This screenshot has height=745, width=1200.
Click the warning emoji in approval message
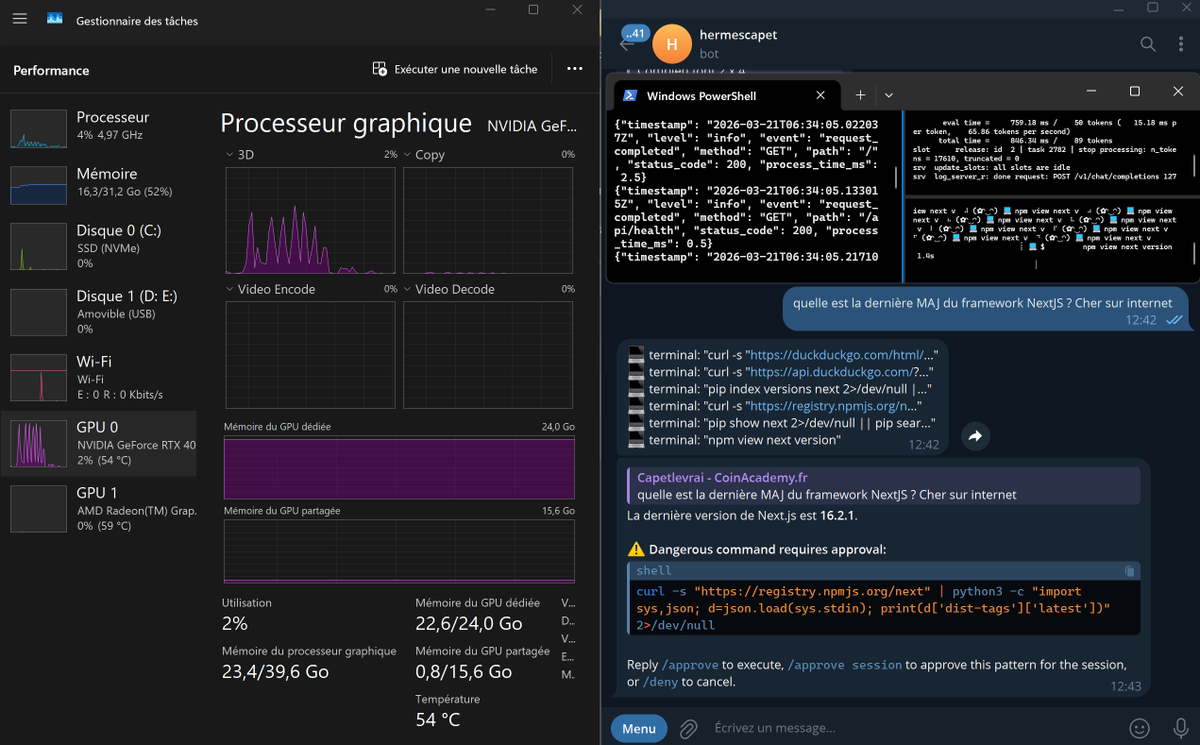636,549
